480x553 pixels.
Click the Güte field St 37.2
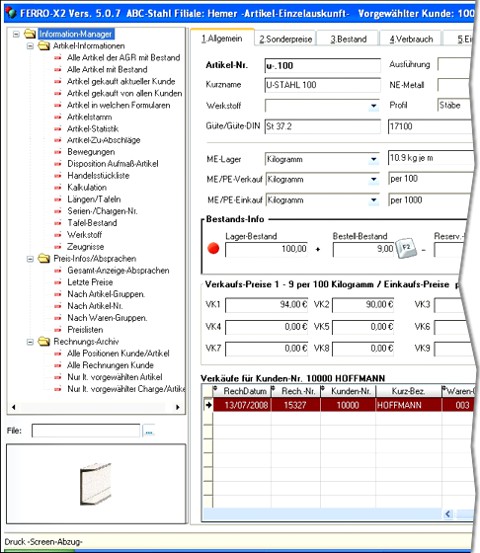pos(322,126)
